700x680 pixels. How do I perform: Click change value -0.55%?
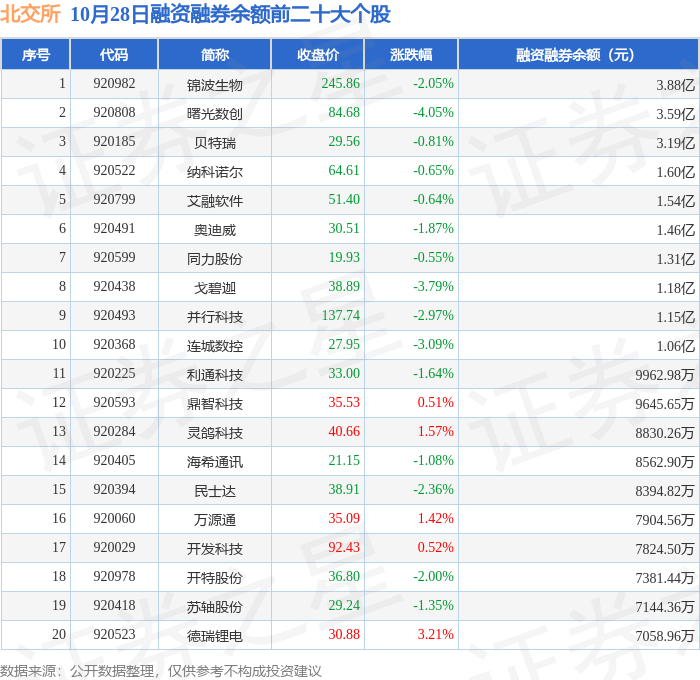tap(433, 258)
